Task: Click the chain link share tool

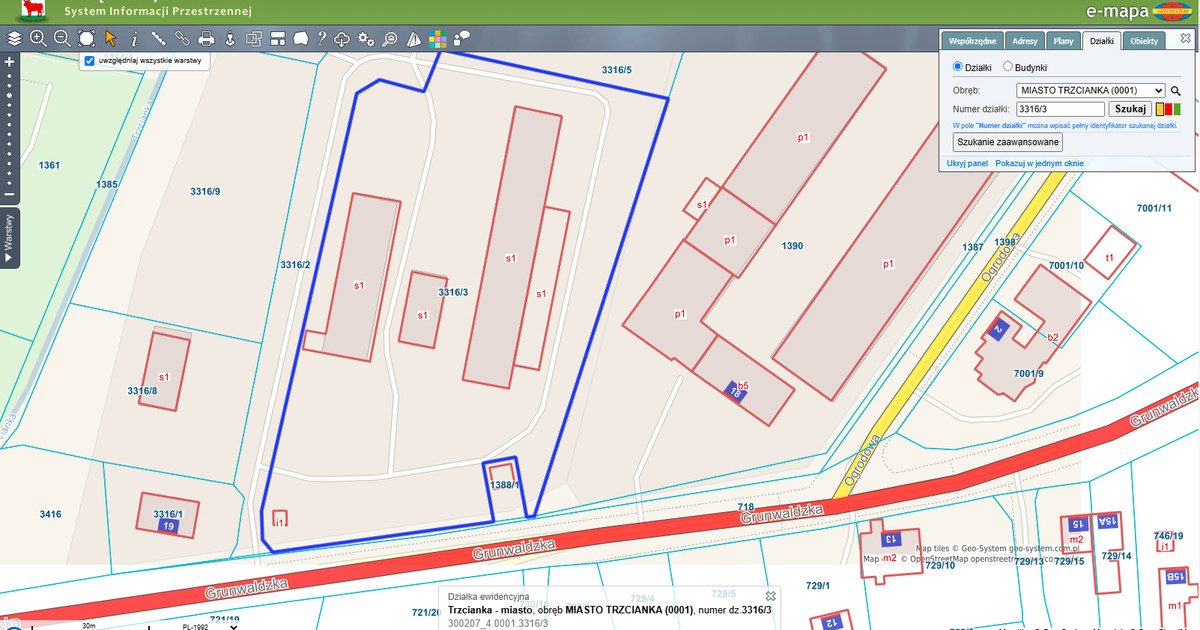Action: tap(182, 39)
